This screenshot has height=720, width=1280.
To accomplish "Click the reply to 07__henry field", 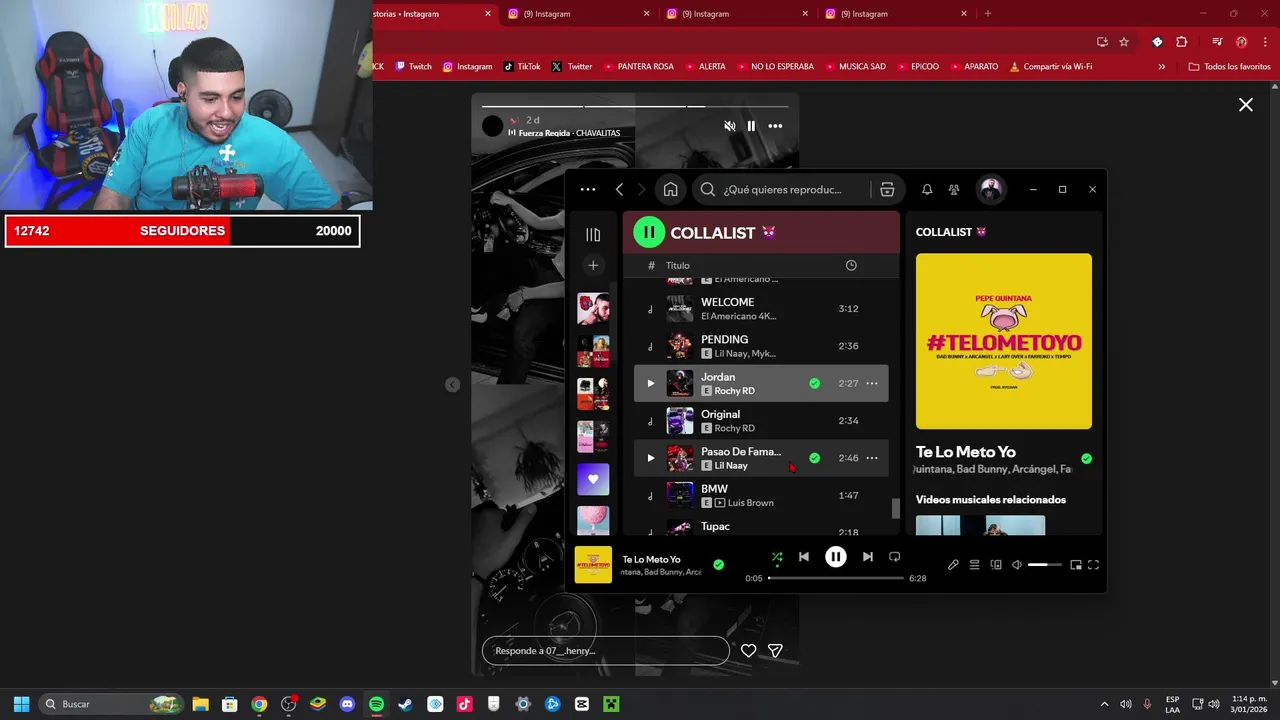I will click(606, 651).
